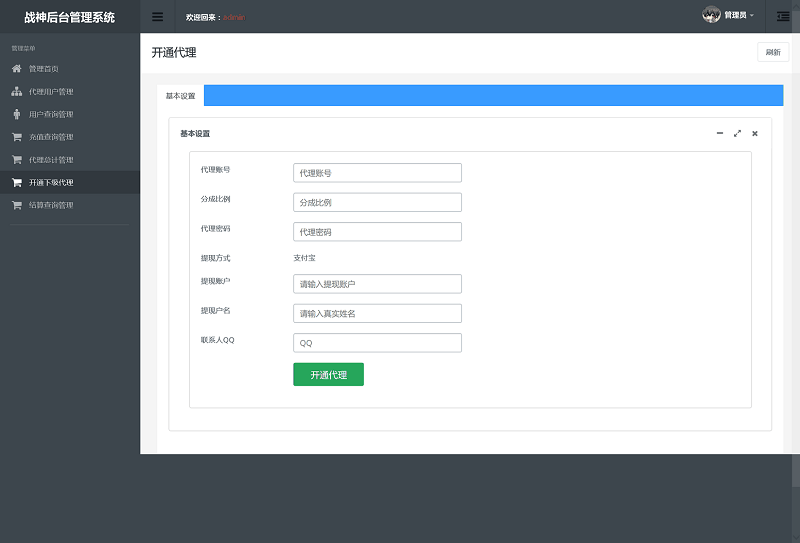This screenshot has width=800, height=543.
Task: Focus the 代理账号 input field
Action: tap(378, 173)
